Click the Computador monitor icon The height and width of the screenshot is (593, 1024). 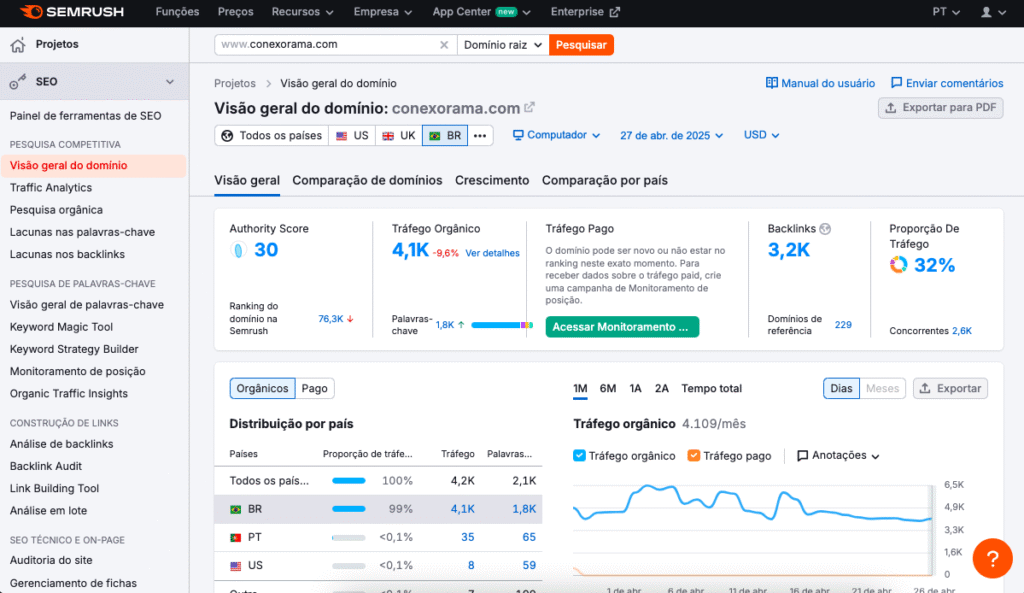tap(518, 135)
